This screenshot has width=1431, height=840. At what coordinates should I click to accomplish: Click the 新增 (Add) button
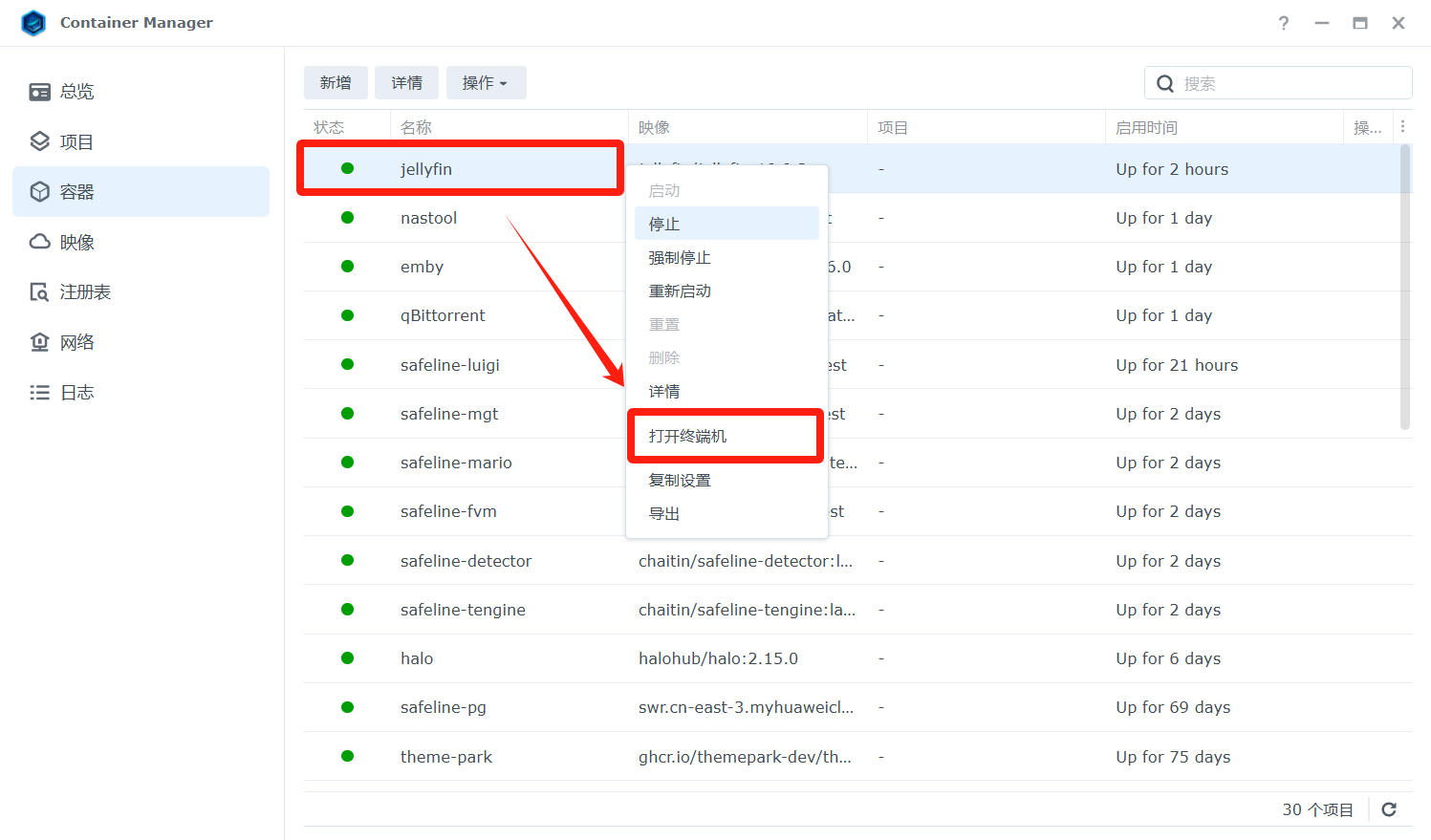tap(336, 83)
